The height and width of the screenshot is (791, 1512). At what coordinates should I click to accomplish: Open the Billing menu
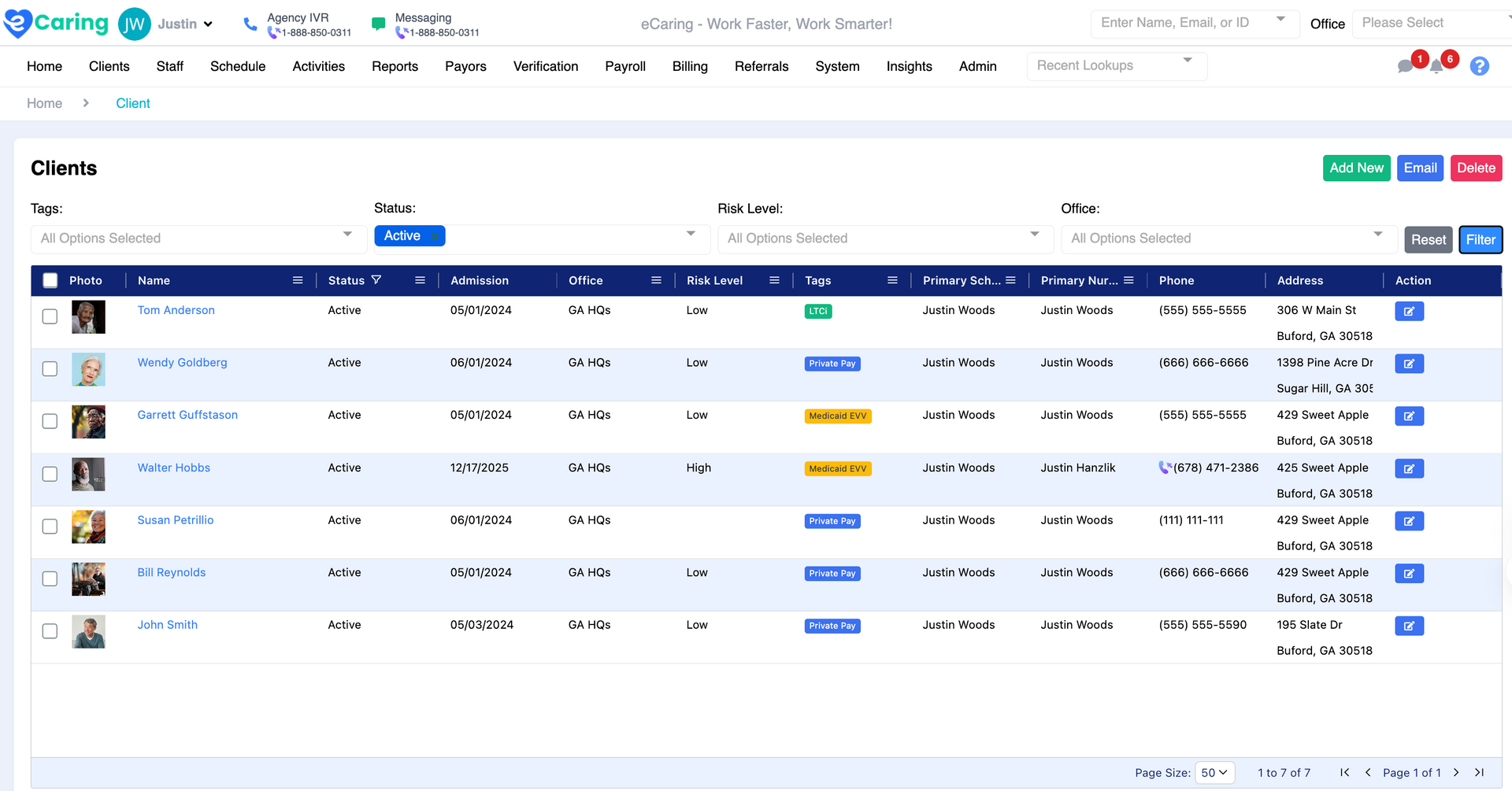690,67
